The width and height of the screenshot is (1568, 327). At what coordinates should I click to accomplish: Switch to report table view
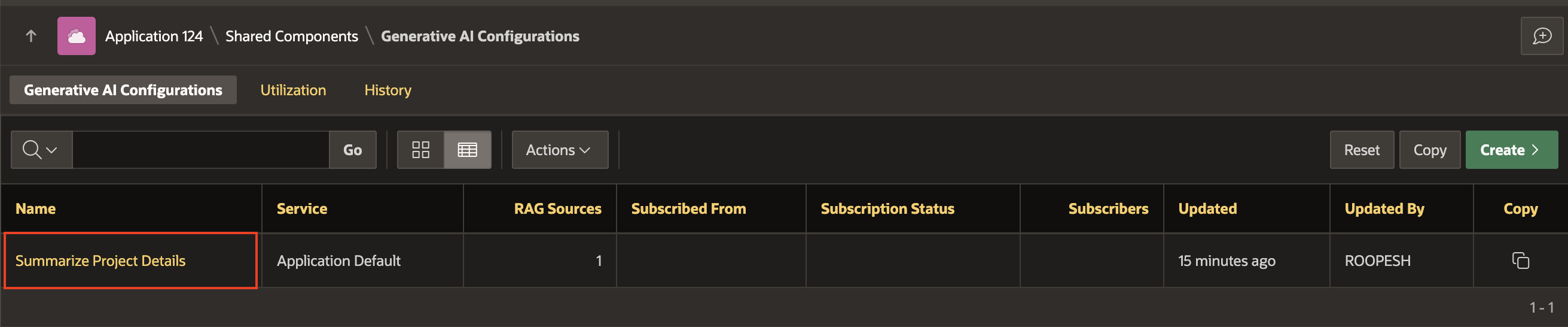click(467, 150)
